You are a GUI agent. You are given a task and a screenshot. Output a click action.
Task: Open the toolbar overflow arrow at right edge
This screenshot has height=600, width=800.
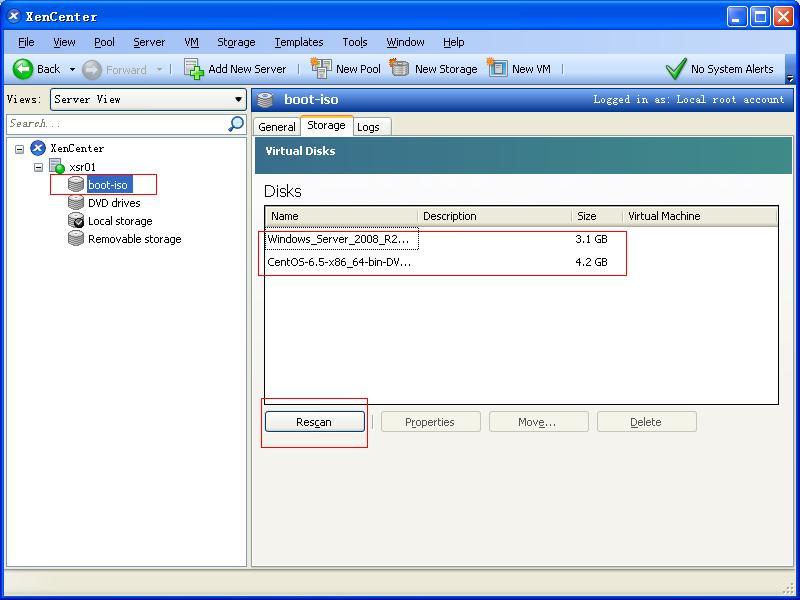pyautogui.click(x=790, y=79)
